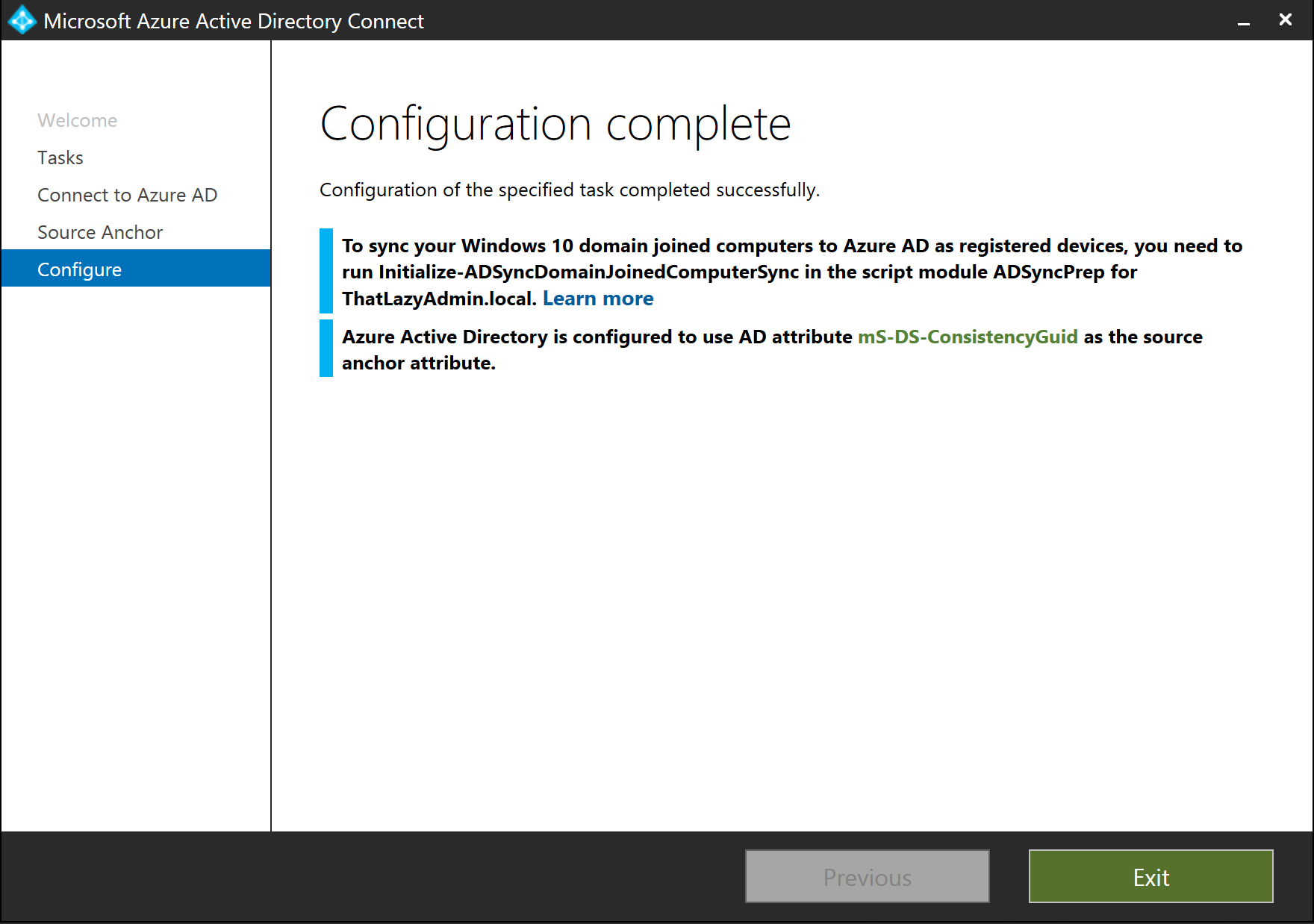The image size is (1314, 924).
Task: Close the Azure AD Connect wizard window
Action: point(1285,20)
